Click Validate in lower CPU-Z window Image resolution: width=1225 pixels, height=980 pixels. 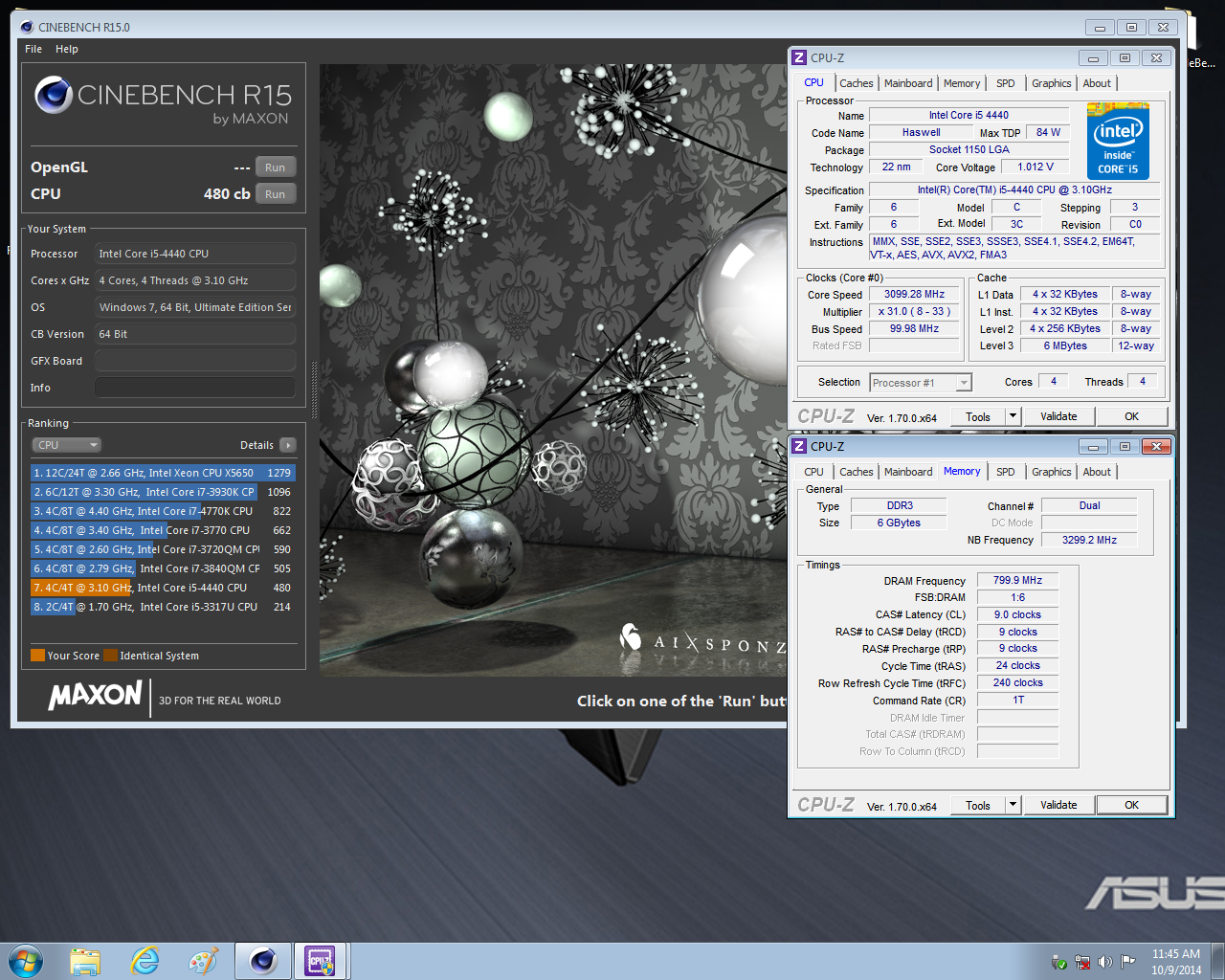(x=1058, y=805)
